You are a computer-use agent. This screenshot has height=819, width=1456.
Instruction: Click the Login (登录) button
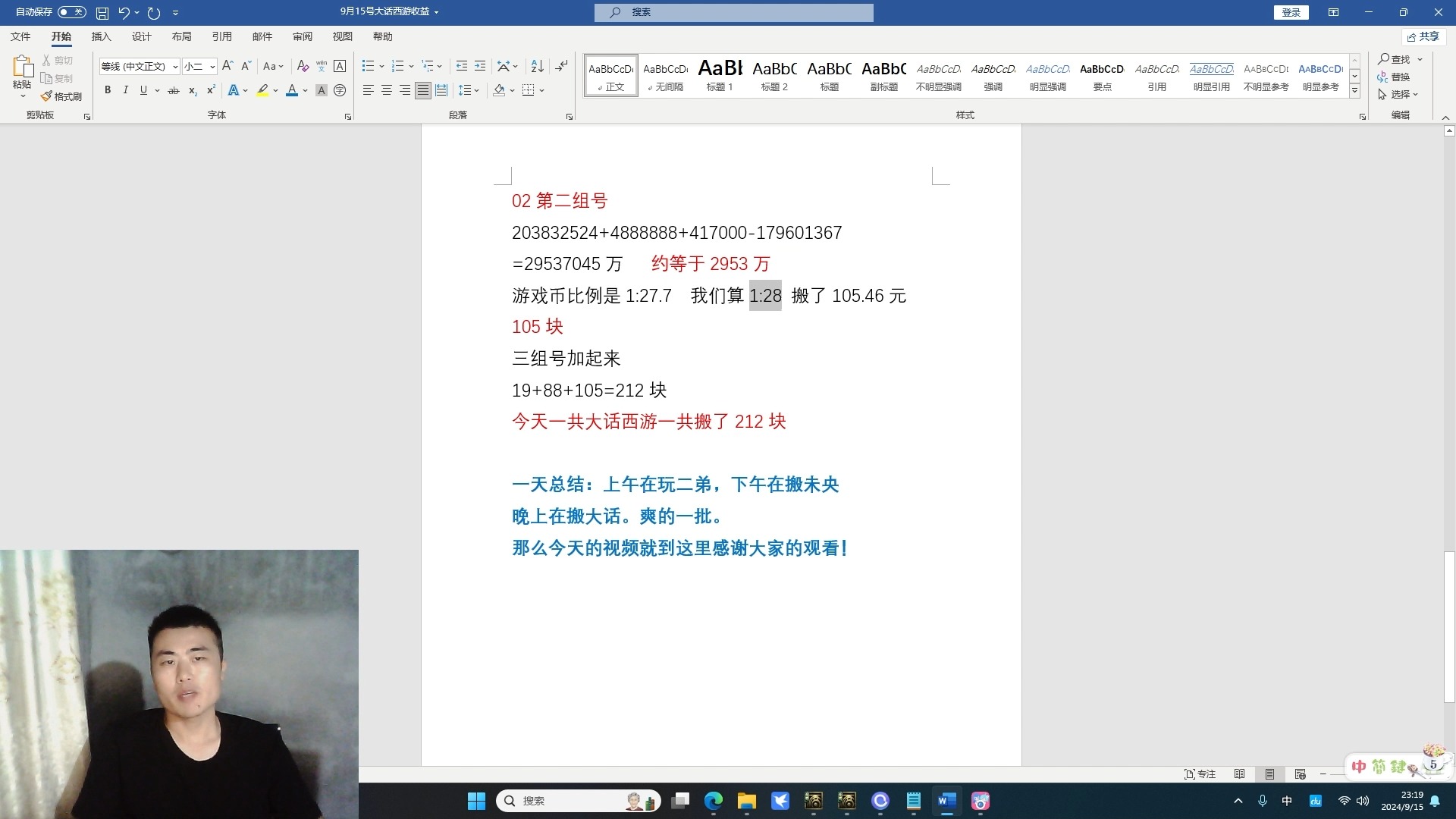click(1291, 12)
